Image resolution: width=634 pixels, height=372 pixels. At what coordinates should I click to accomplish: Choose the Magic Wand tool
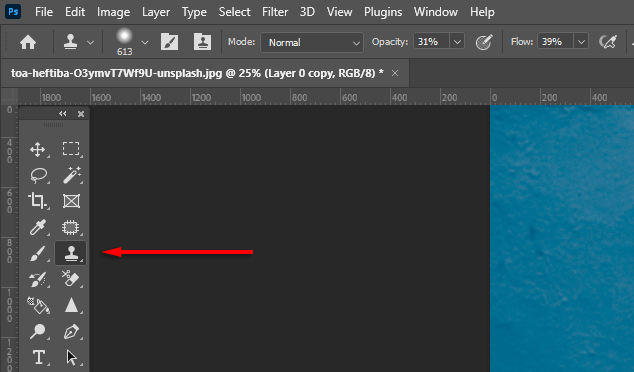click(72, 175)
